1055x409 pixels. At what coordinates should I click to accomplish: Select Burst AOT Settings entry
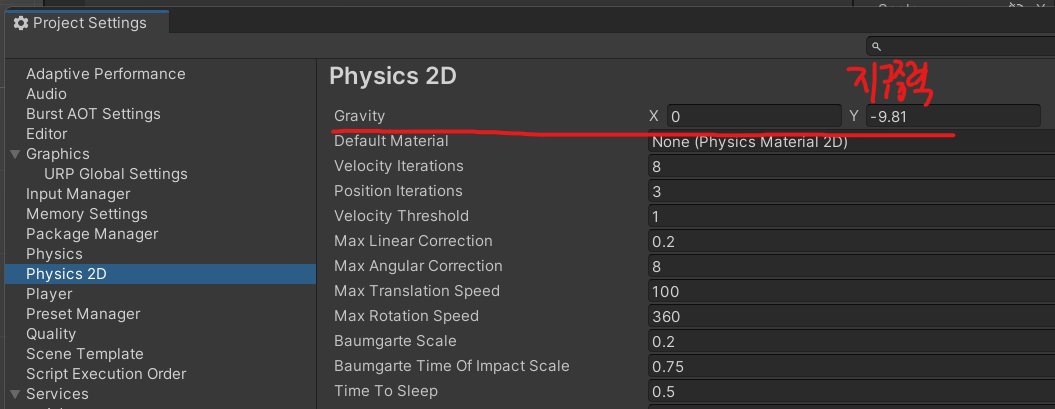93,114
